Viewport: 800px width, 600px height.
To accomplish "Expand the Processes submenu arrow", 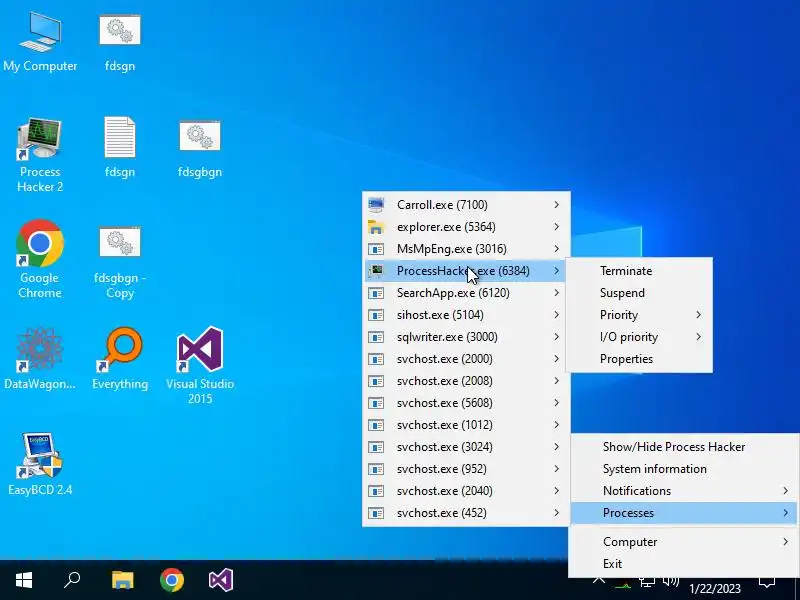I will [786, 513].
